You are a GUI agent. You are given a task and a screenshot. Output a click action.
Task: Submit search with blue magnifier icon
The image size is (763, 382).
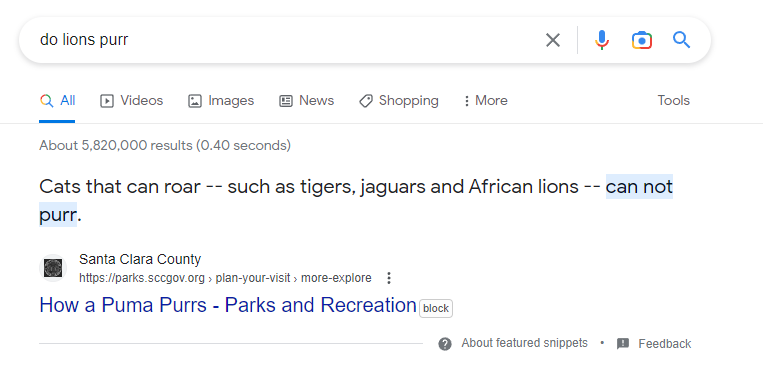tap(681, 40)
